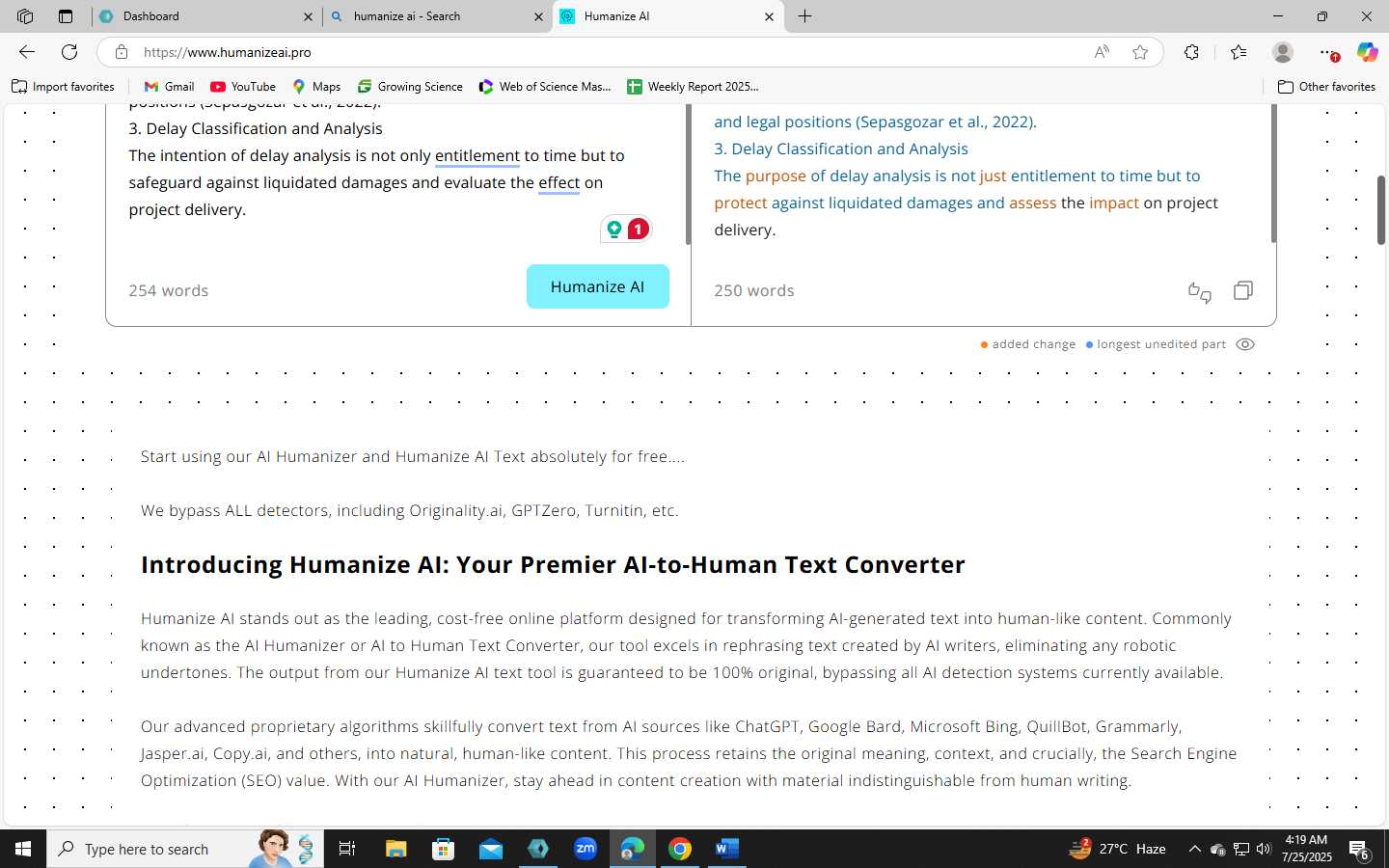This screenshot has height=868, width=1389.
Task: Click the browser back arrow
Action: pyautogui.click(x=27, y=52)
